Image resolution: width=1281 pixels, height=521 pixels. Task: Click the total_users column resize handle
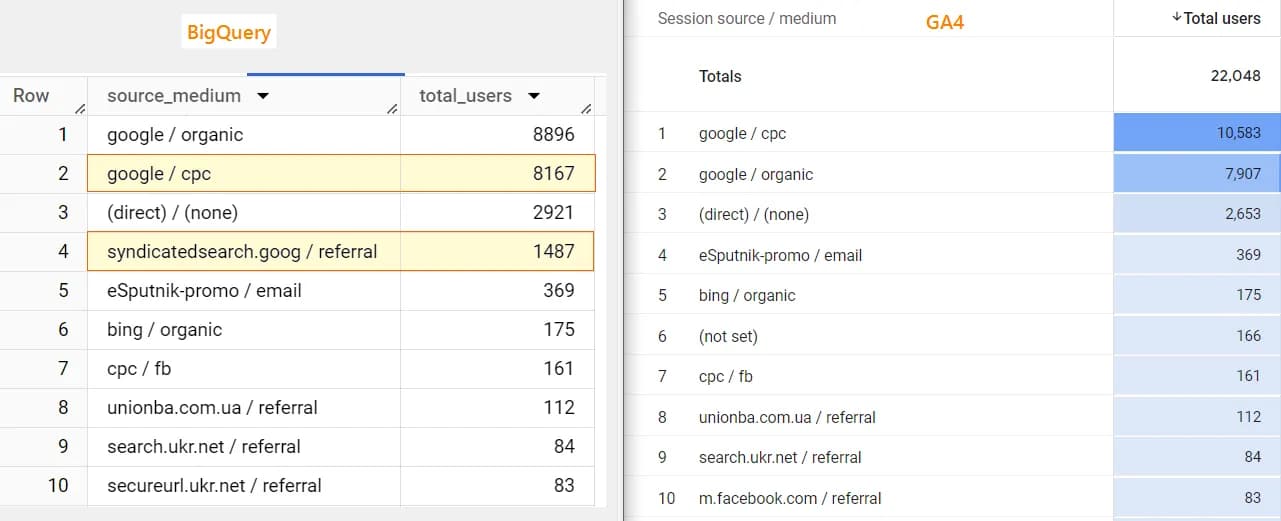(x=586, y=109)
